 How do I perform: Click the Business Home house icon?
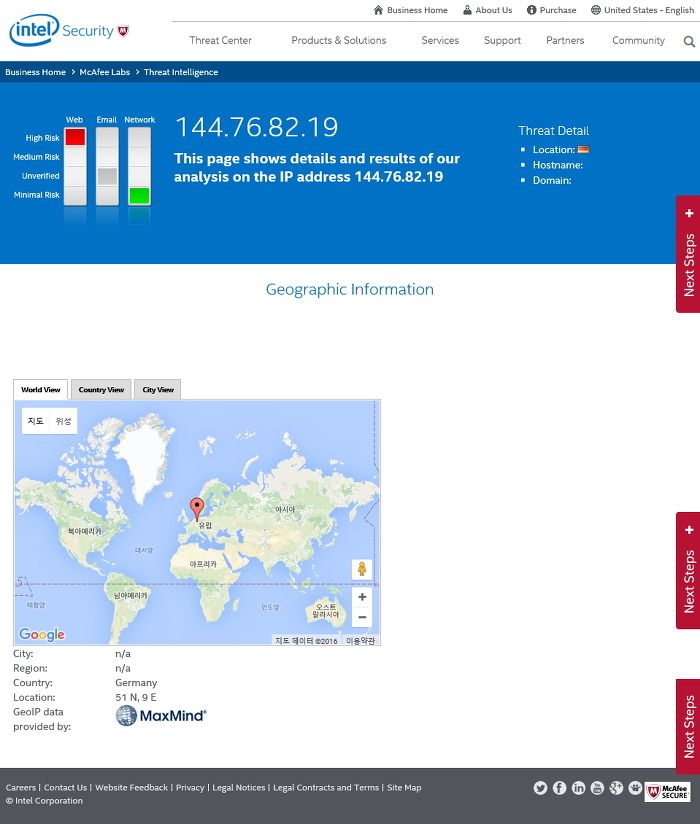(378, 10)
